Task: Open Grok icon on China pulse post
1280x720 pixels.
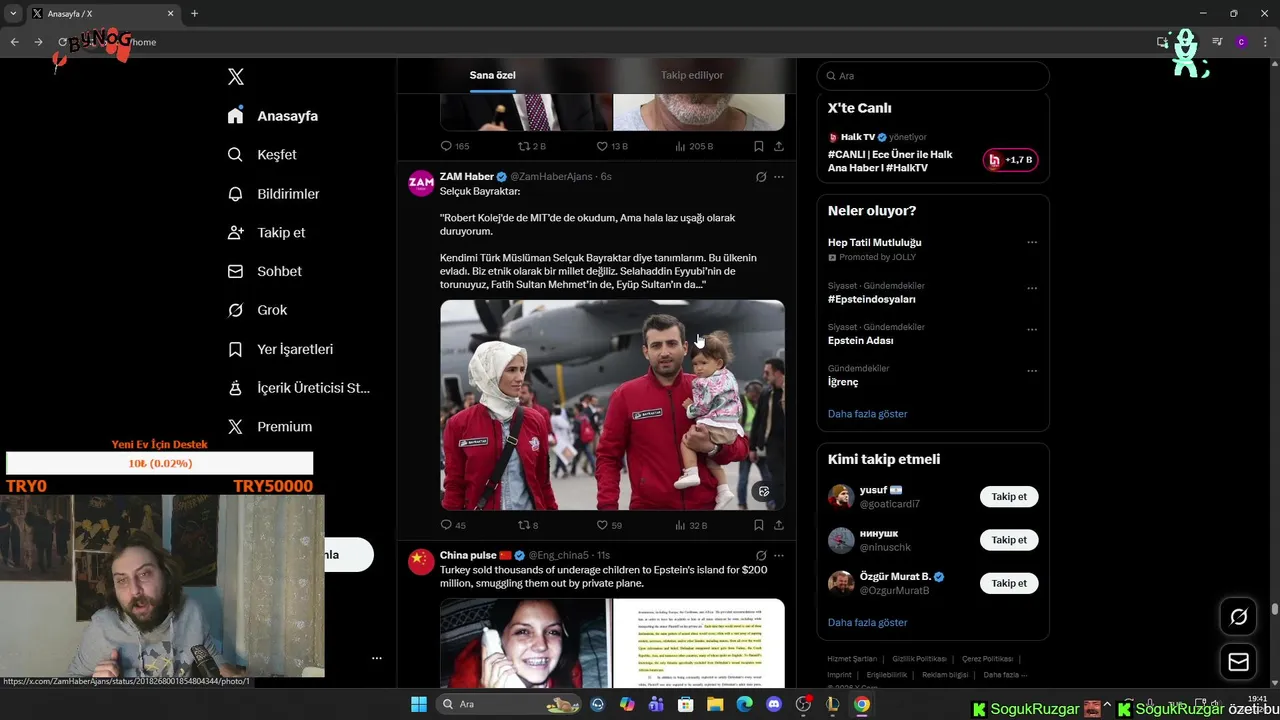Action: (761, 555)
